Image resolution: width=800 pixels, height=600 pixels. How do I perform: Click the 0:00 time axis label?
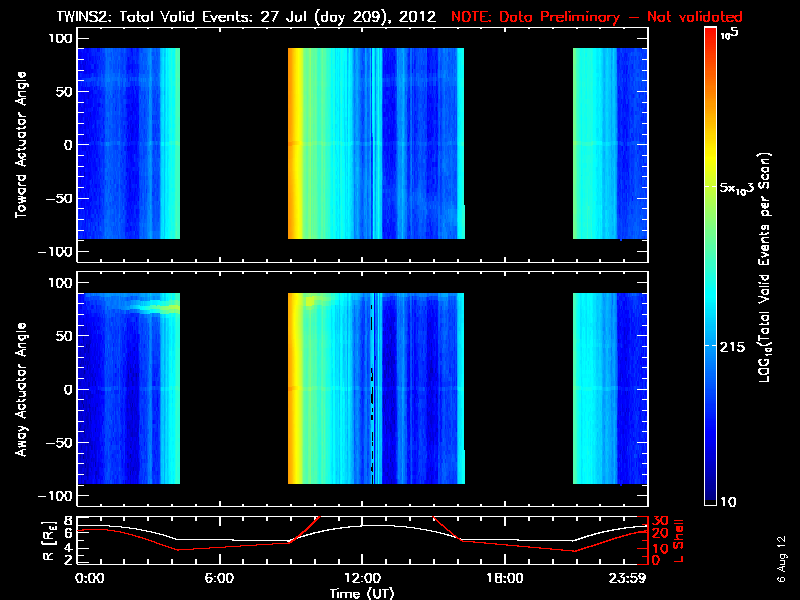click(89, 578)
